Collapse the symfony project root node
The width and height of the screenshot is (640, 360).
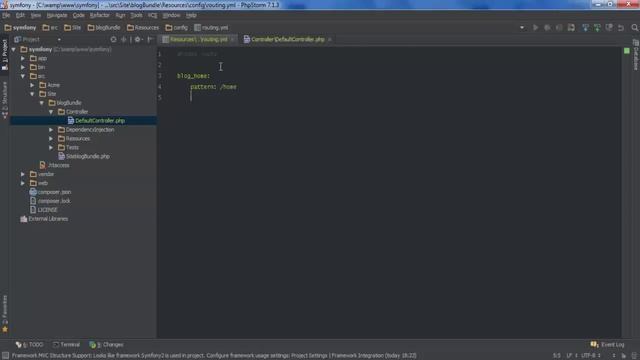(14, 49)
